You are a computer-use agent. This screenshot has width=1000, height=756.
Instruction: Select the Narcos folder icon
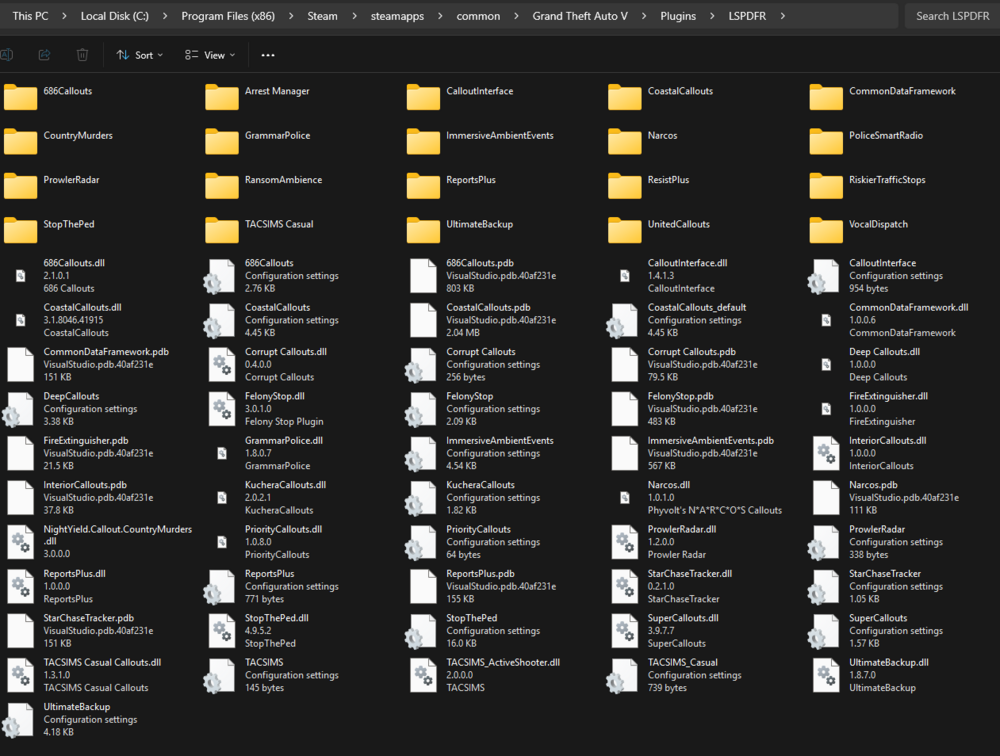(625, 142)
